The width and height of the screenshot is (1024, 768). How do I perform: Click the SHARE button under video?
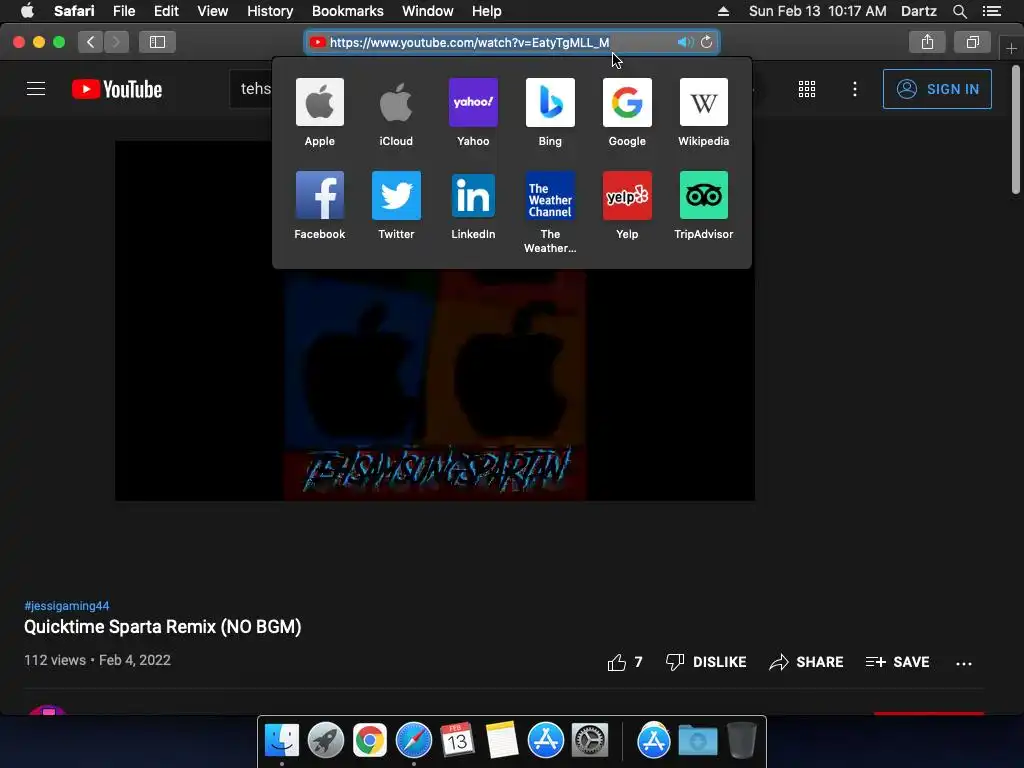pyautogui.click(x=806, y=662)
